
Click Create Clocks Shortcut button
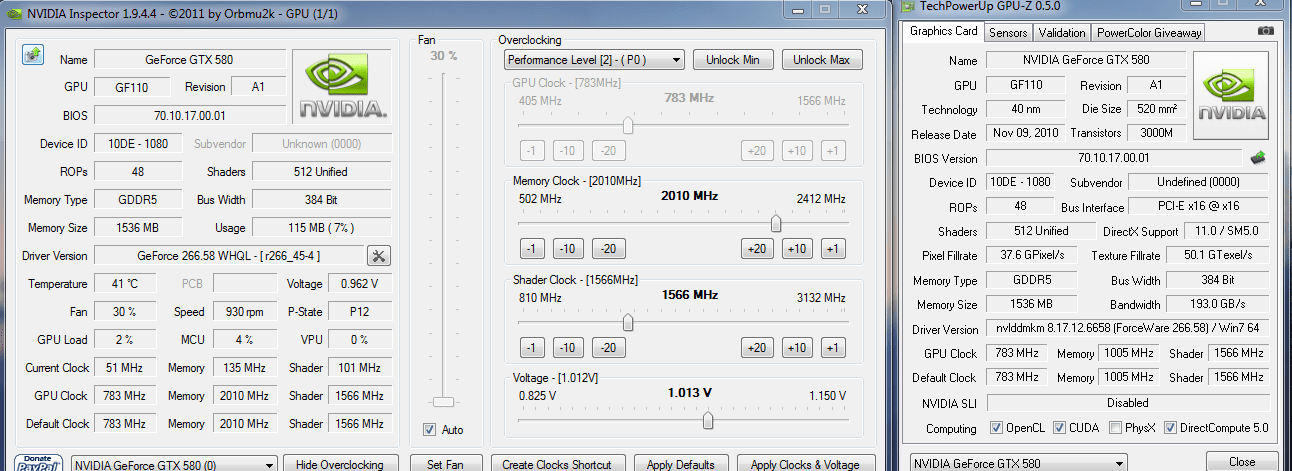coord(559,464)
